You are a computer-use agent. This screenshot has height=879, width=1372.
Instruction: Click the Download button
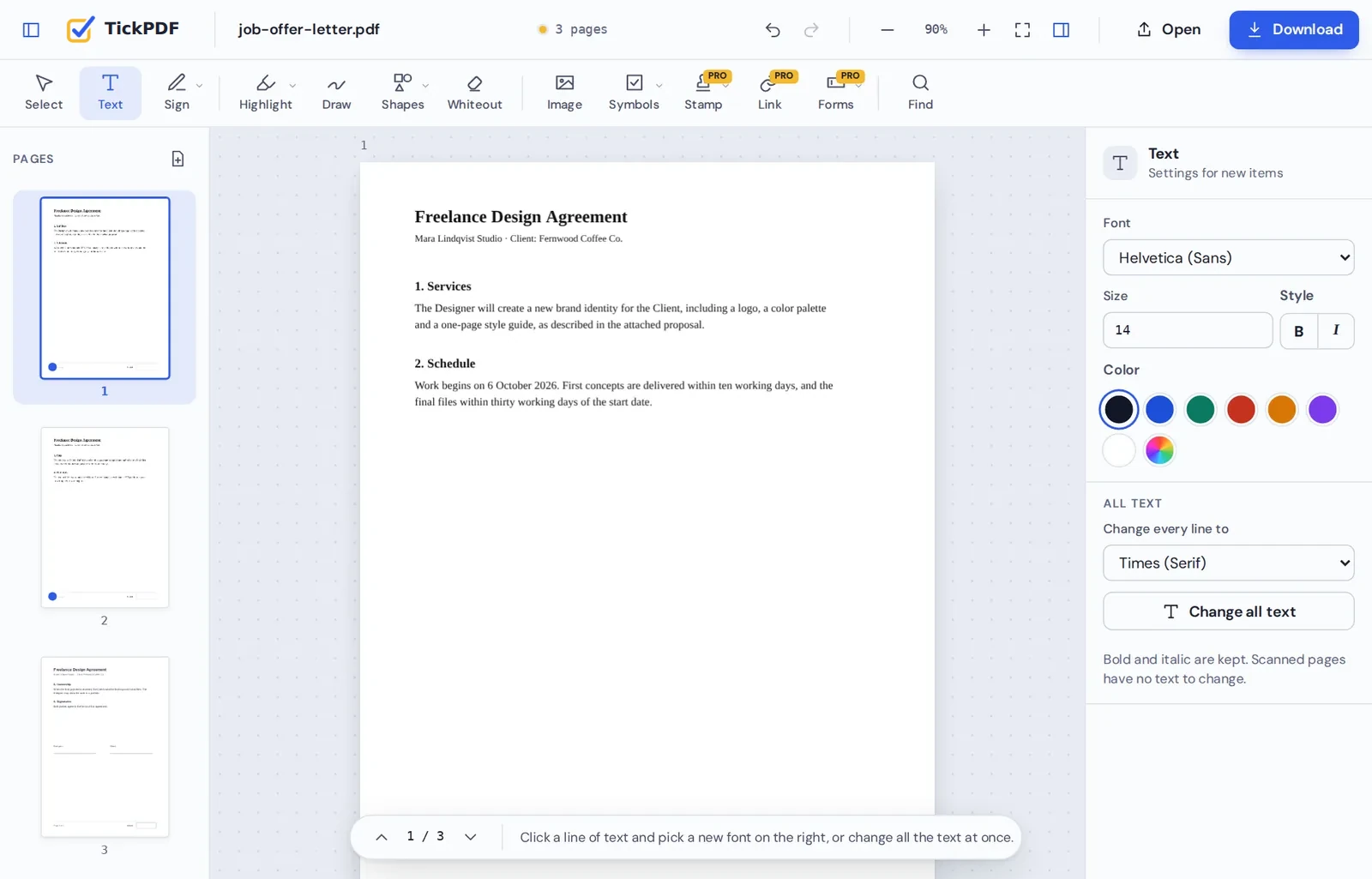tap(1294, 30)
